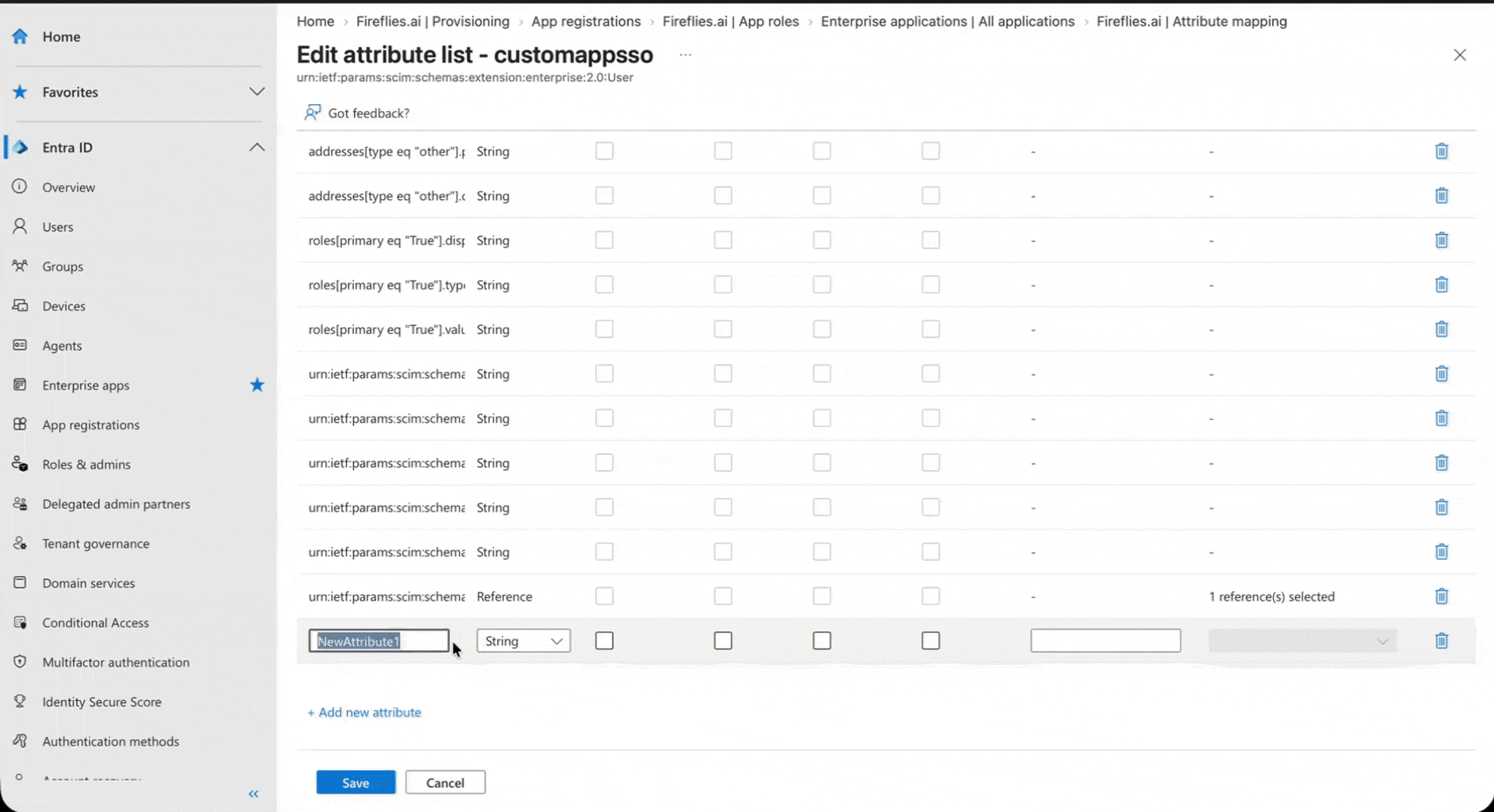Image resolution: width=1494 pixels, height=812 pixels.
Task: Open Groups via its people icon
Action: click(20, 266)
